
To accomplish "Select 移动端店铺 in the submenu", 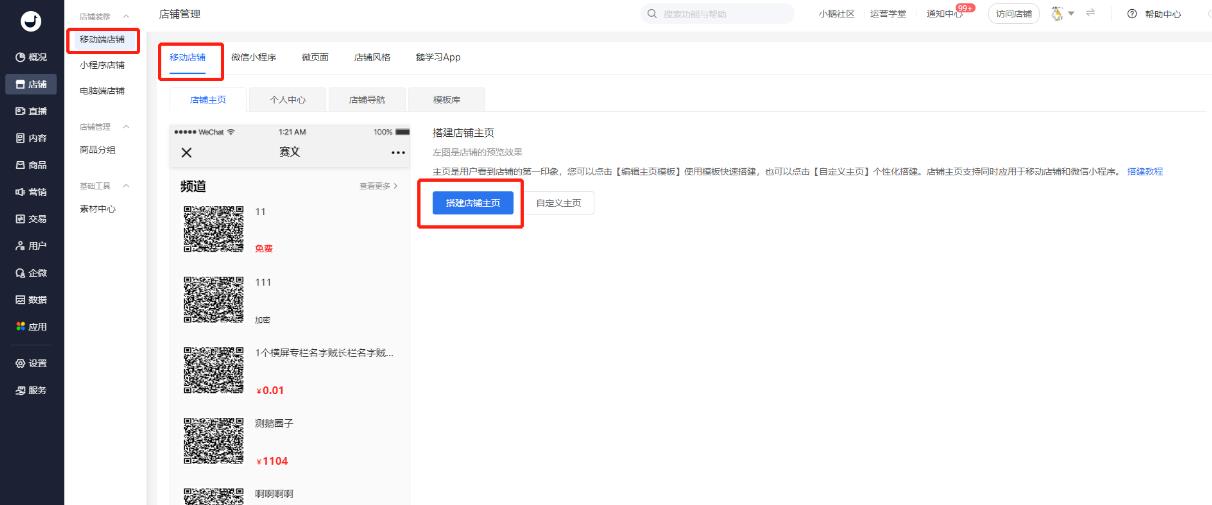I will pos(102,39).
